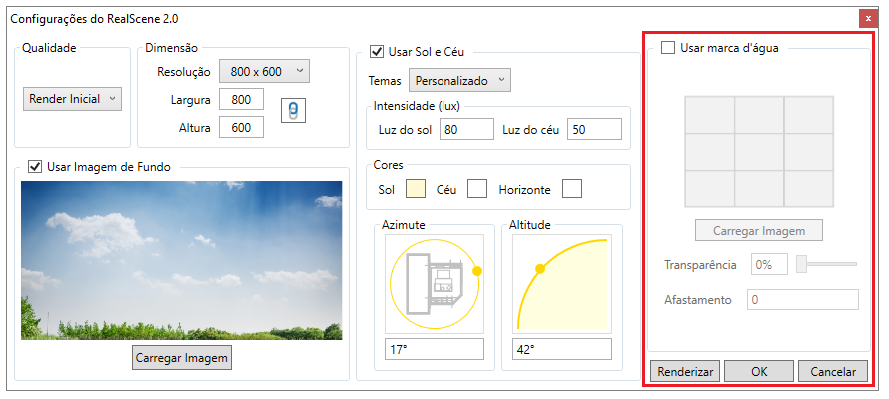The image size is (889, 399).
Task: Click Carregar Imagem under the background preview
Action: pos(182,358)
